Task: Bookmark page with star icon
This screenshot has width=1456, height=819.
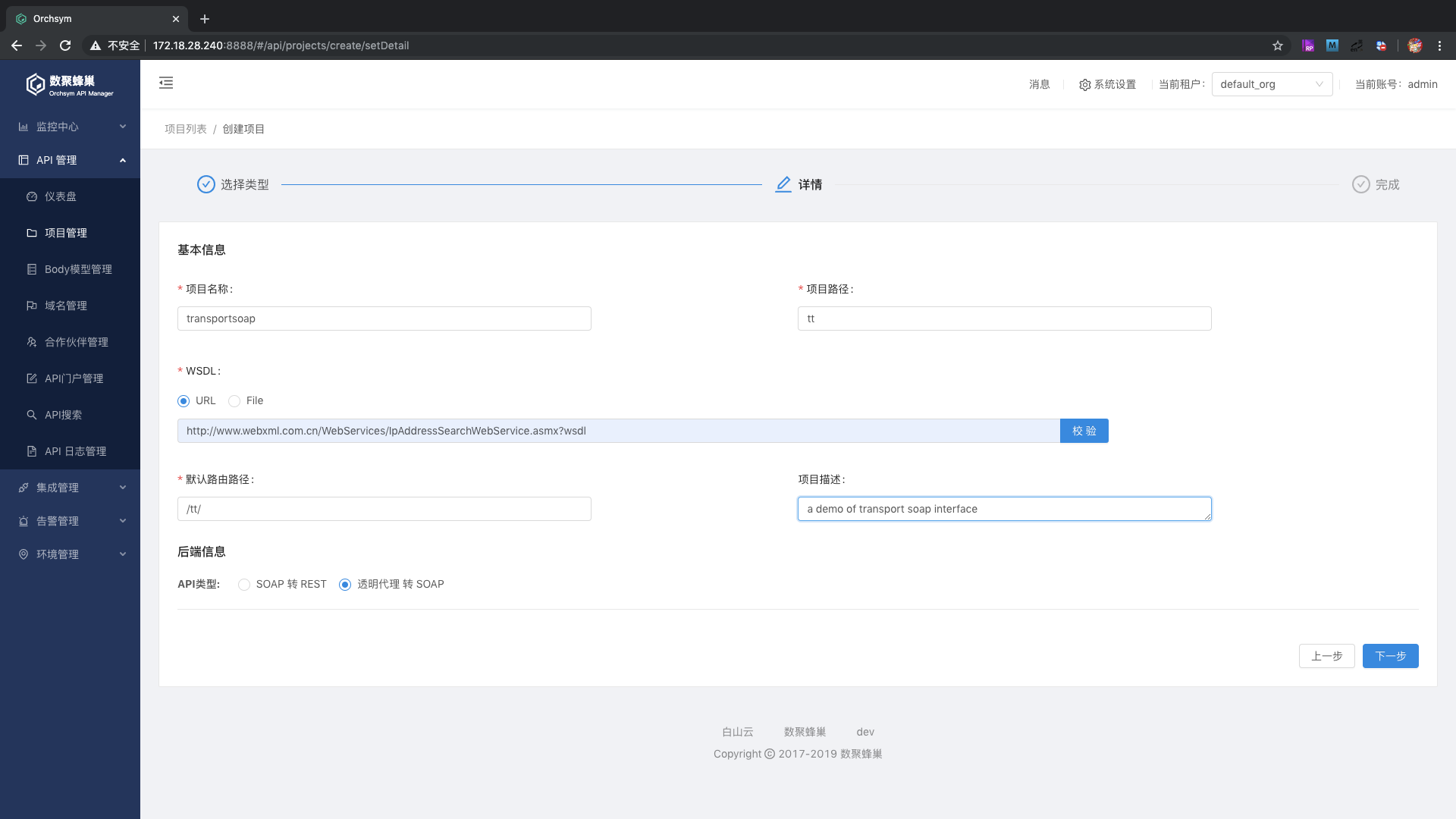Action: (1278, 45)
